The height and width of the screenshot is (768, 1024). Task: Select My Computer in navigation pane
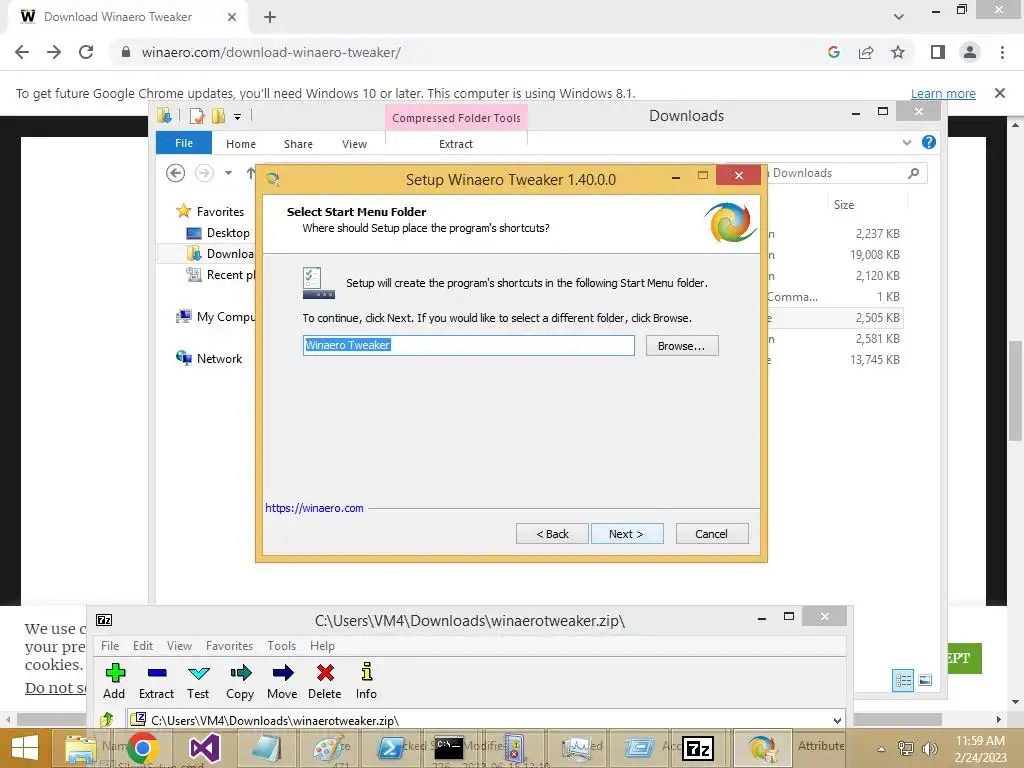pos(216,317)
